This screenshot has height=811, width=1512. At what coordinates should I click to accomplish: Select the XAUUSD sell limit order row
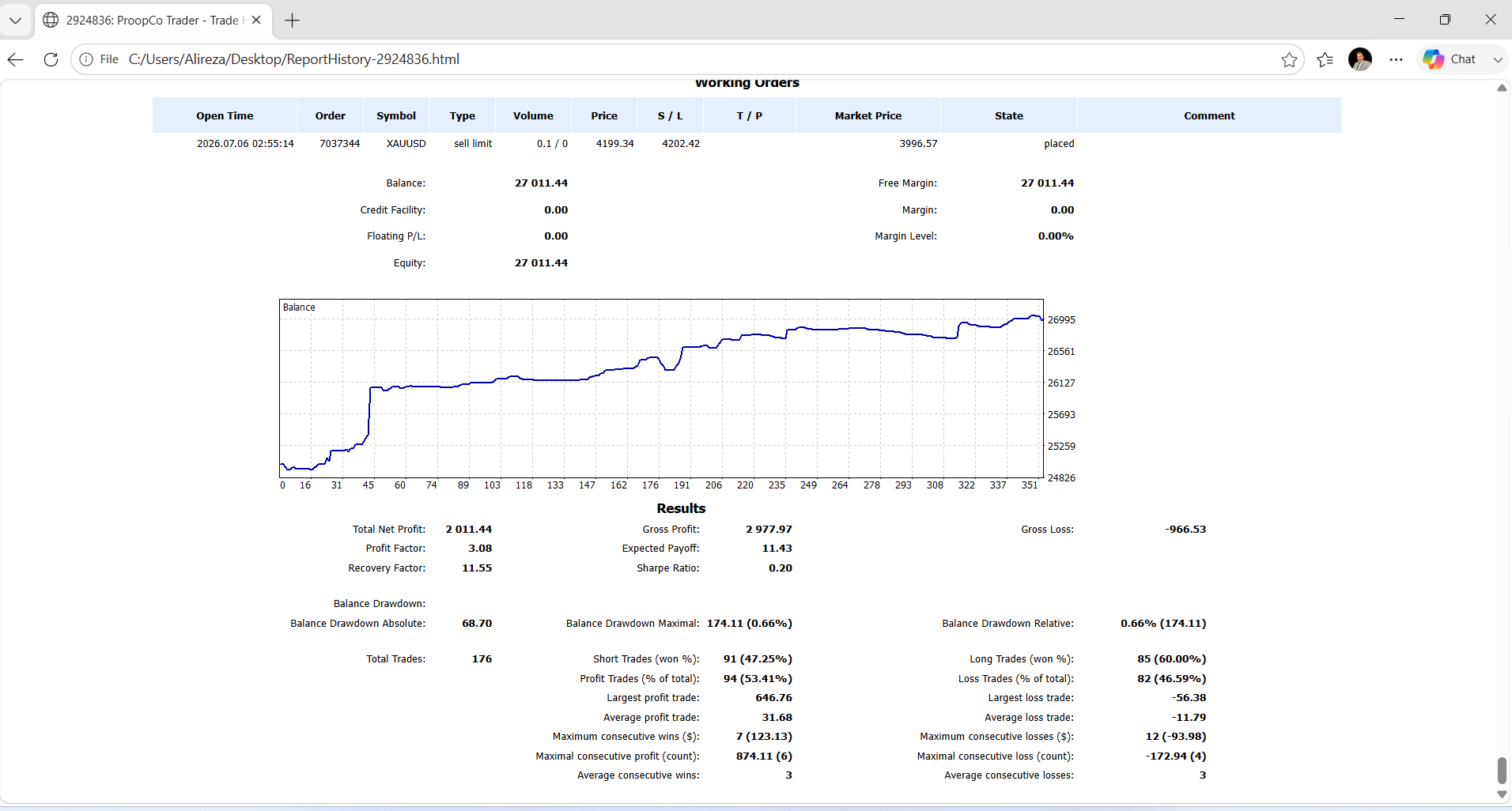[747, 144]
